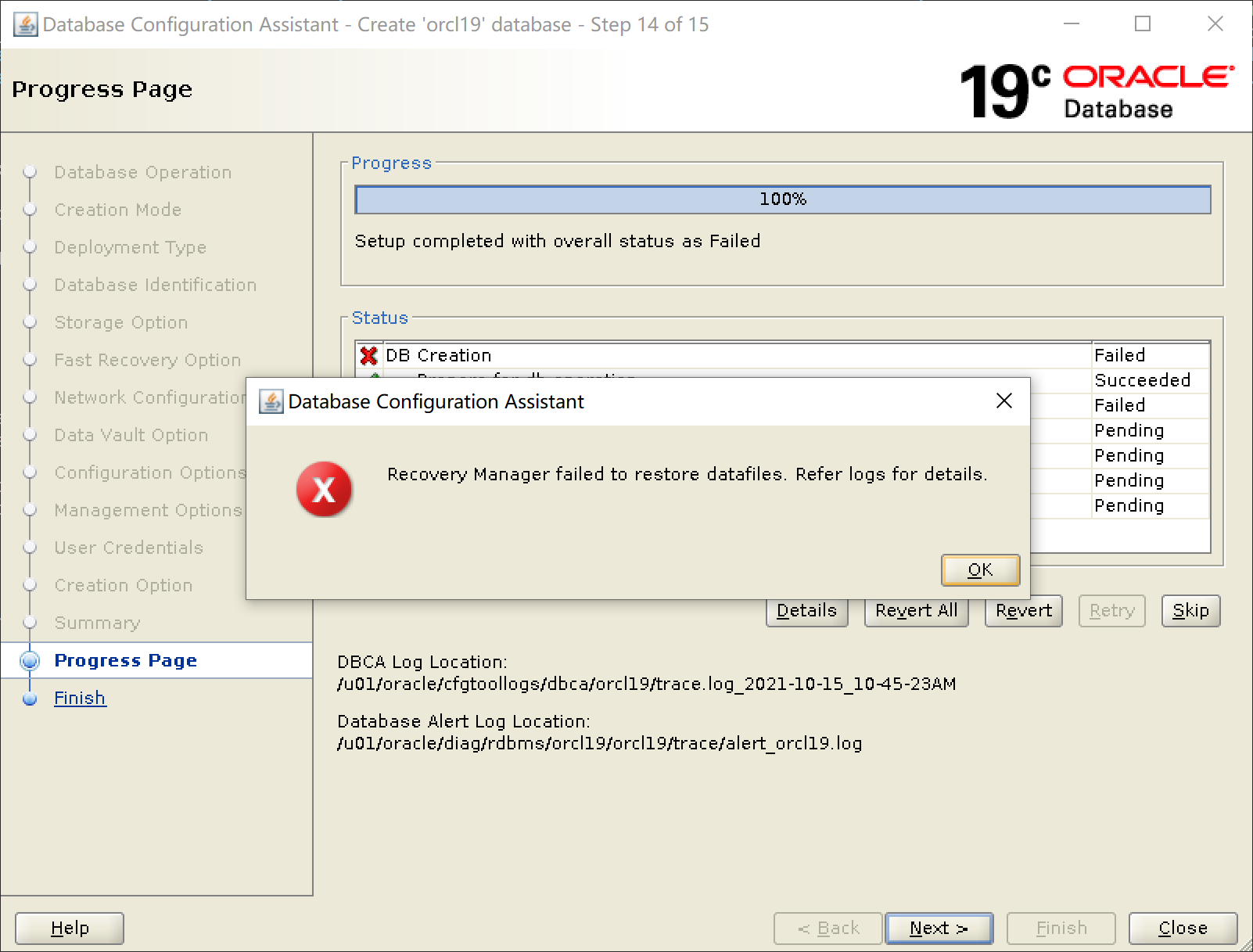Select Summary step in sidebar
The image size is (1253, 952).
coord(98,623)
